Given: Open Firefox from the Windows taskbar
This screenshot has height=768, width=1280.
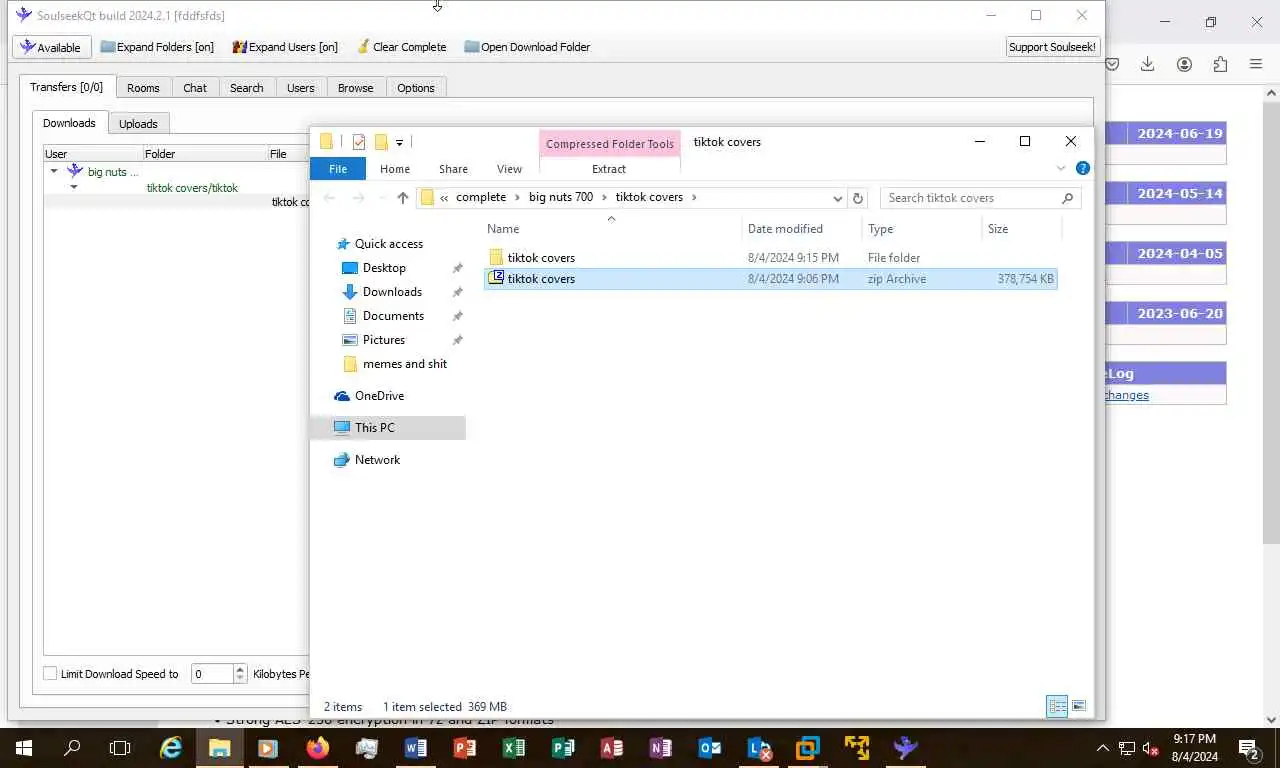Looking at the screenshot, I should click(x=317, y=747).
